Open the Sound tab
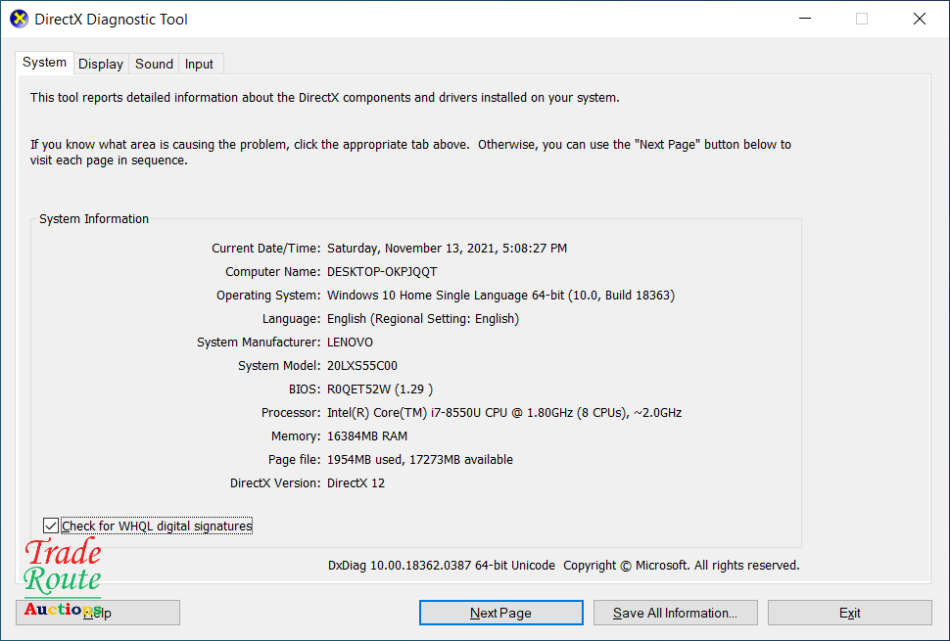 click(153, 63)
